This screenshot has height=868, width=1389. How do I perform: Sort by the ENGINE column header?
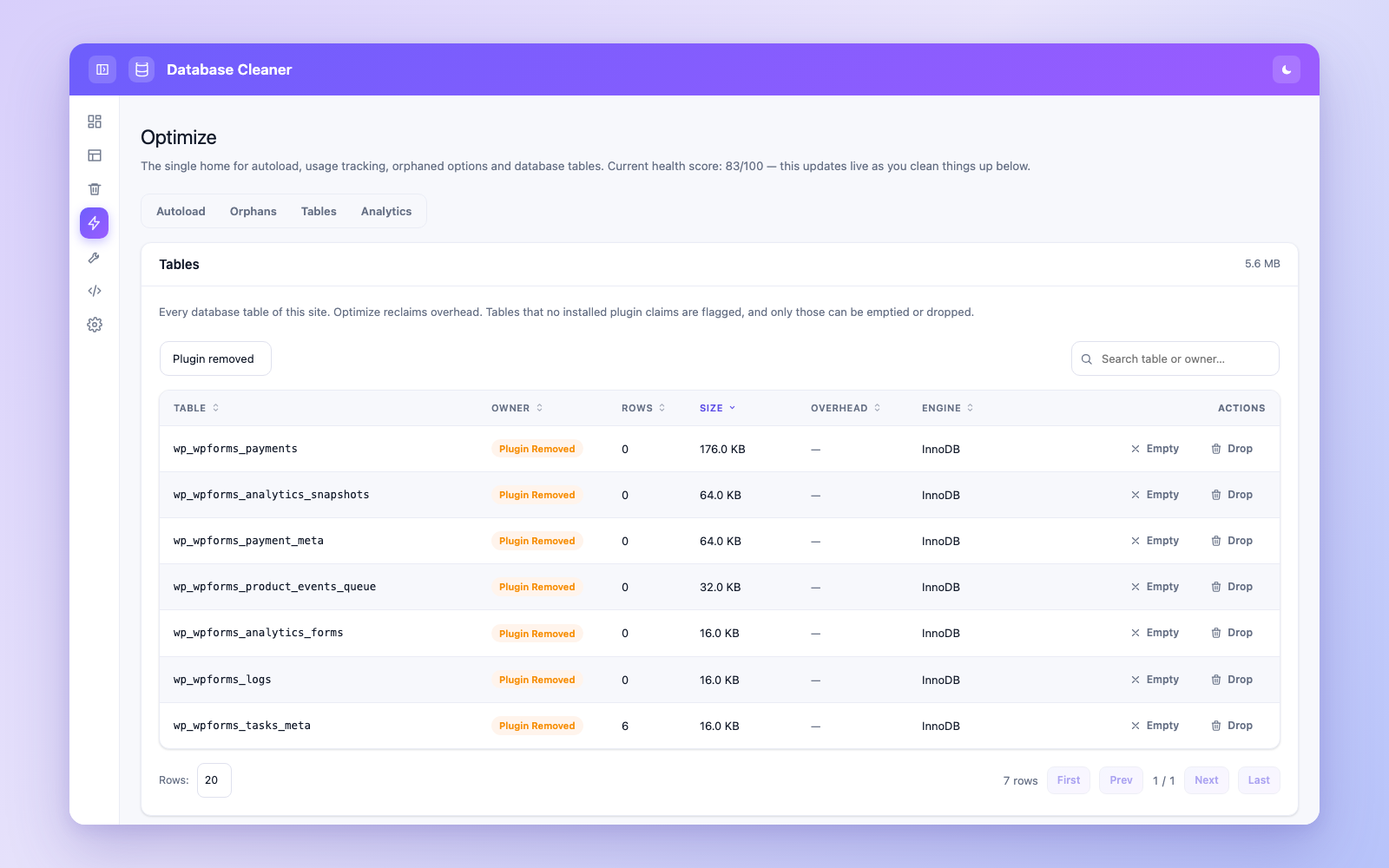(x=948, y=408)
